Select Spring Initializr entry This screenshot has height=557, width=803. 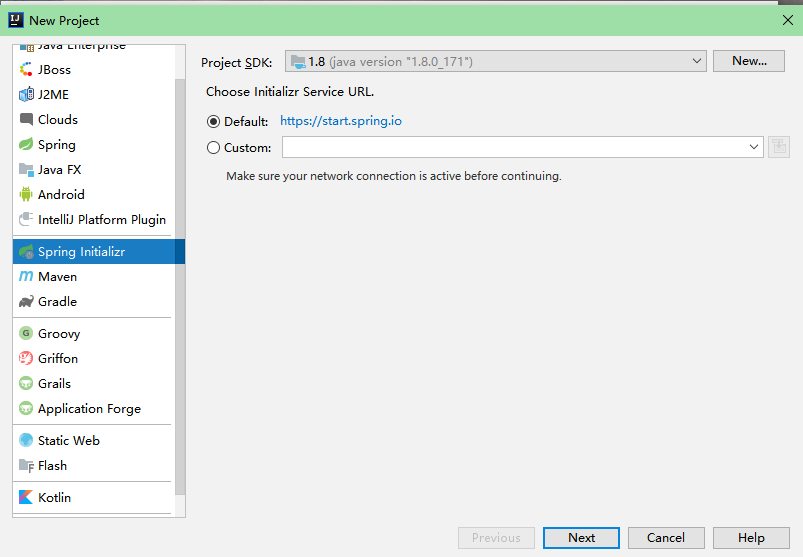pyautogui.click(x=94, y=251)
